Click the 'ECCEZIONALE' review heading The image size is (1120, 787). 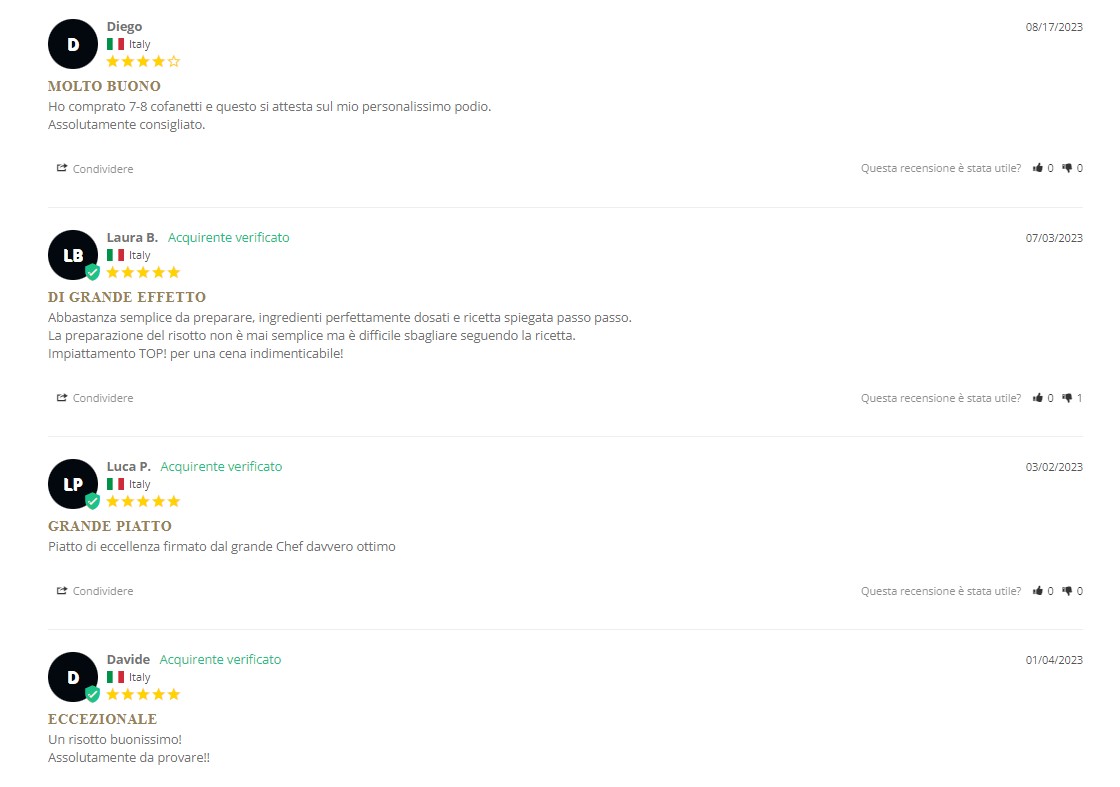point(103,719)
